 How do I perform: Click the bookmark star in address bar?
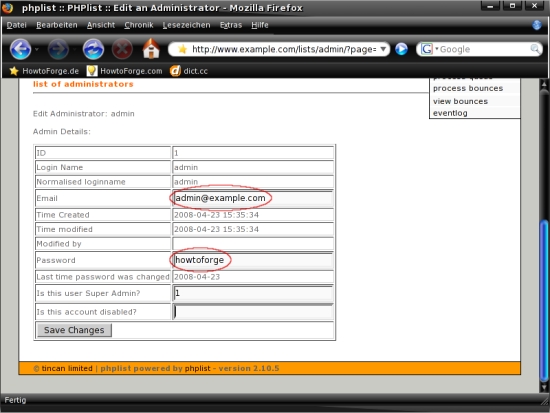coord(182,49)
